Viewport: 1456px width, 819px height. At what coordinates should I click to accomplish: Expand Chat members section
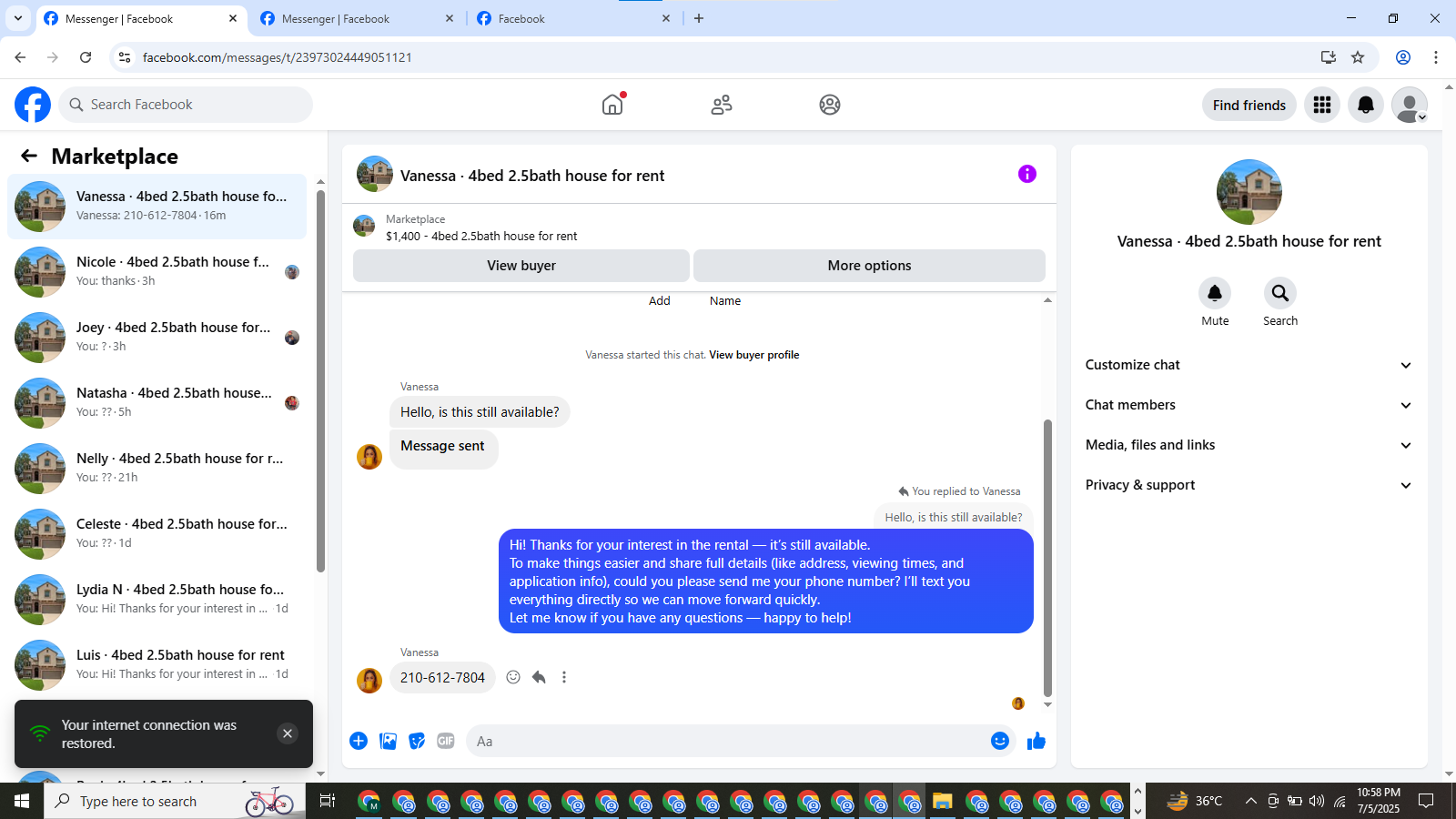(x=1249, y=405)
